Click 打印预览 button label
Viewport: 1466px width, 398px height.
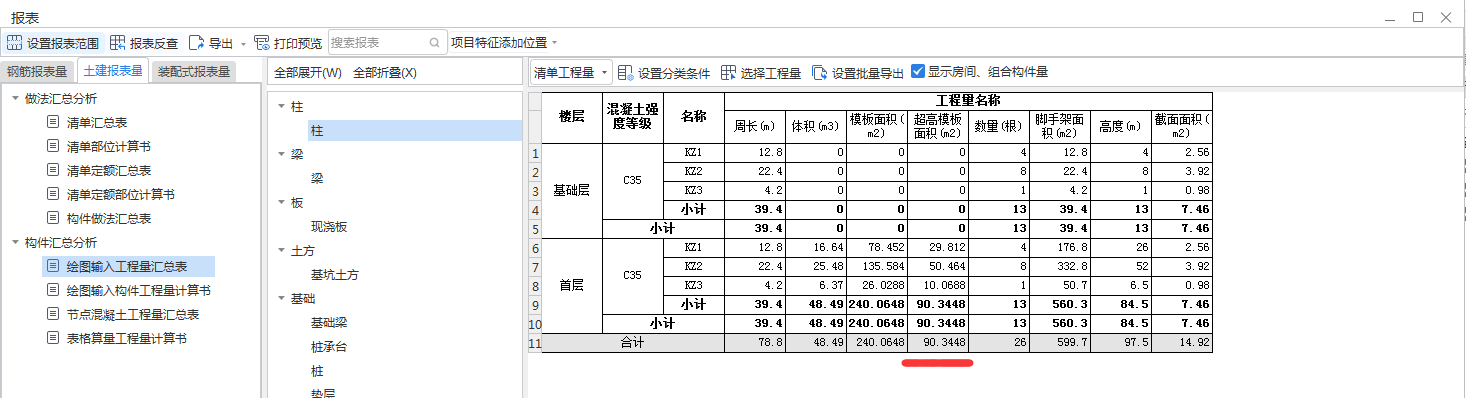click(x=298, y=43)
